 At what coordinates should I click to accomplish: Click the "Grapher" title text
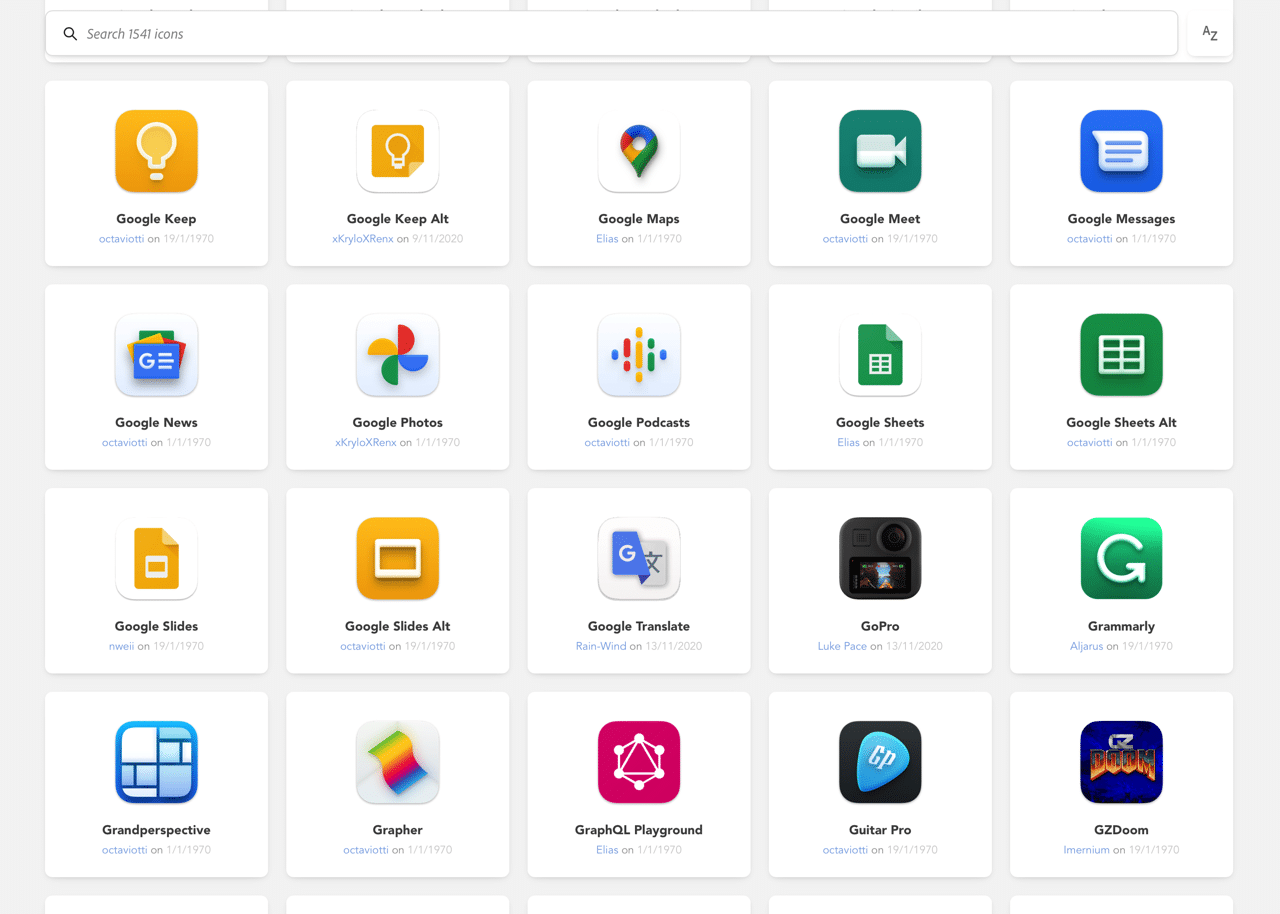coord(398,830)
